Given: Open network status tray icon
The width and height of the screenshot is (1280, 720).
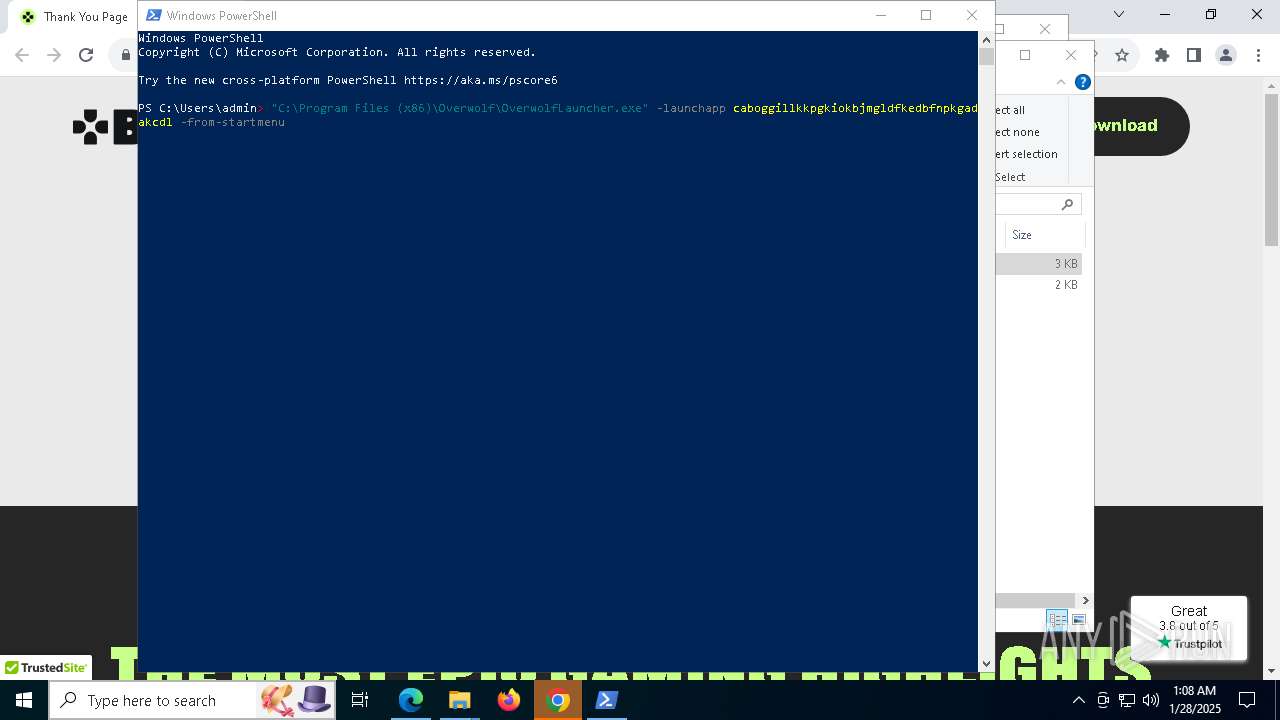Looking at the screenshot, I should coord(1127,700).
